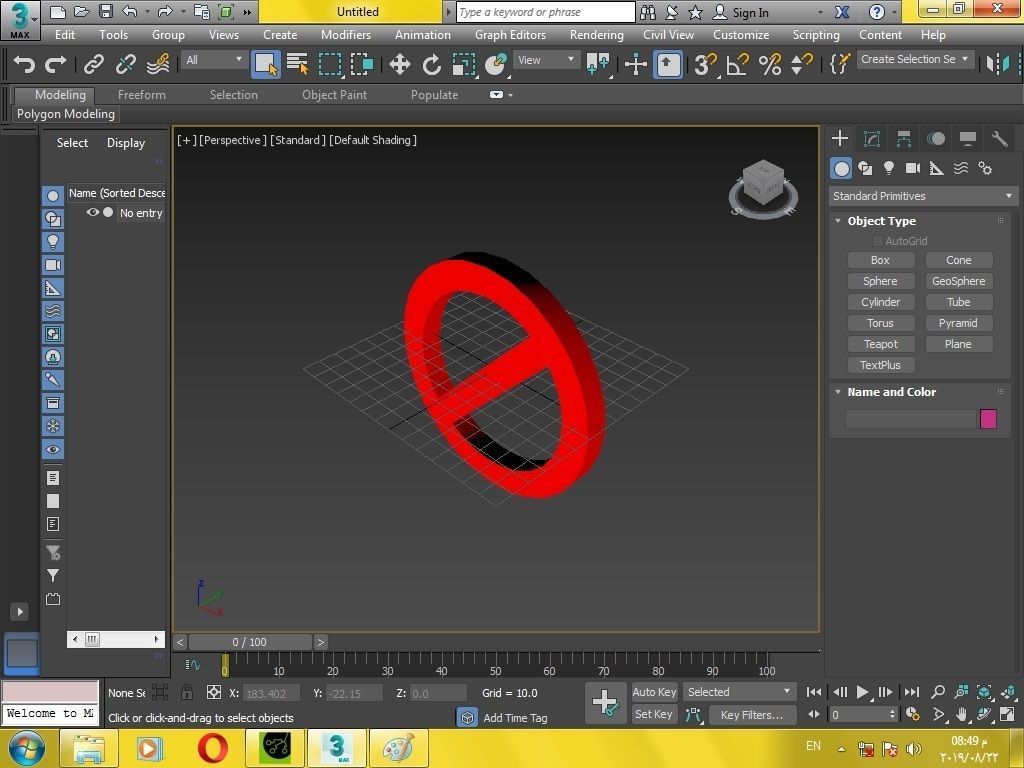1024x768 pixels.
Task: Click the keyword search input field
Action: (545, 12)
